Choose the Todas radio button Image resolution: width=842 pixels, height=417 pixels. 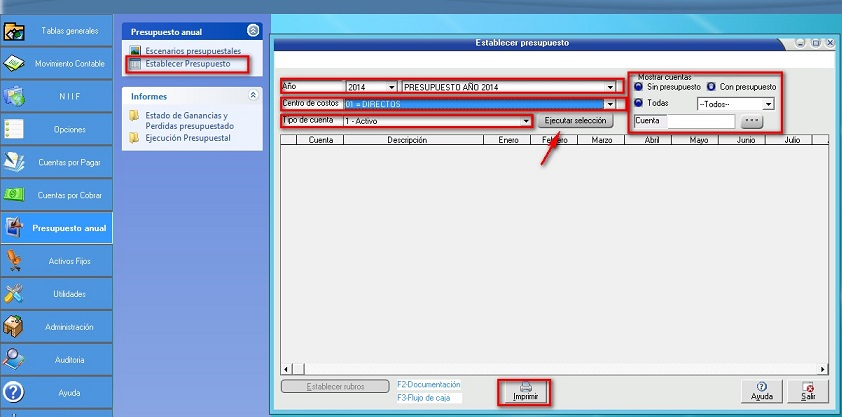(x=640, y=103)
